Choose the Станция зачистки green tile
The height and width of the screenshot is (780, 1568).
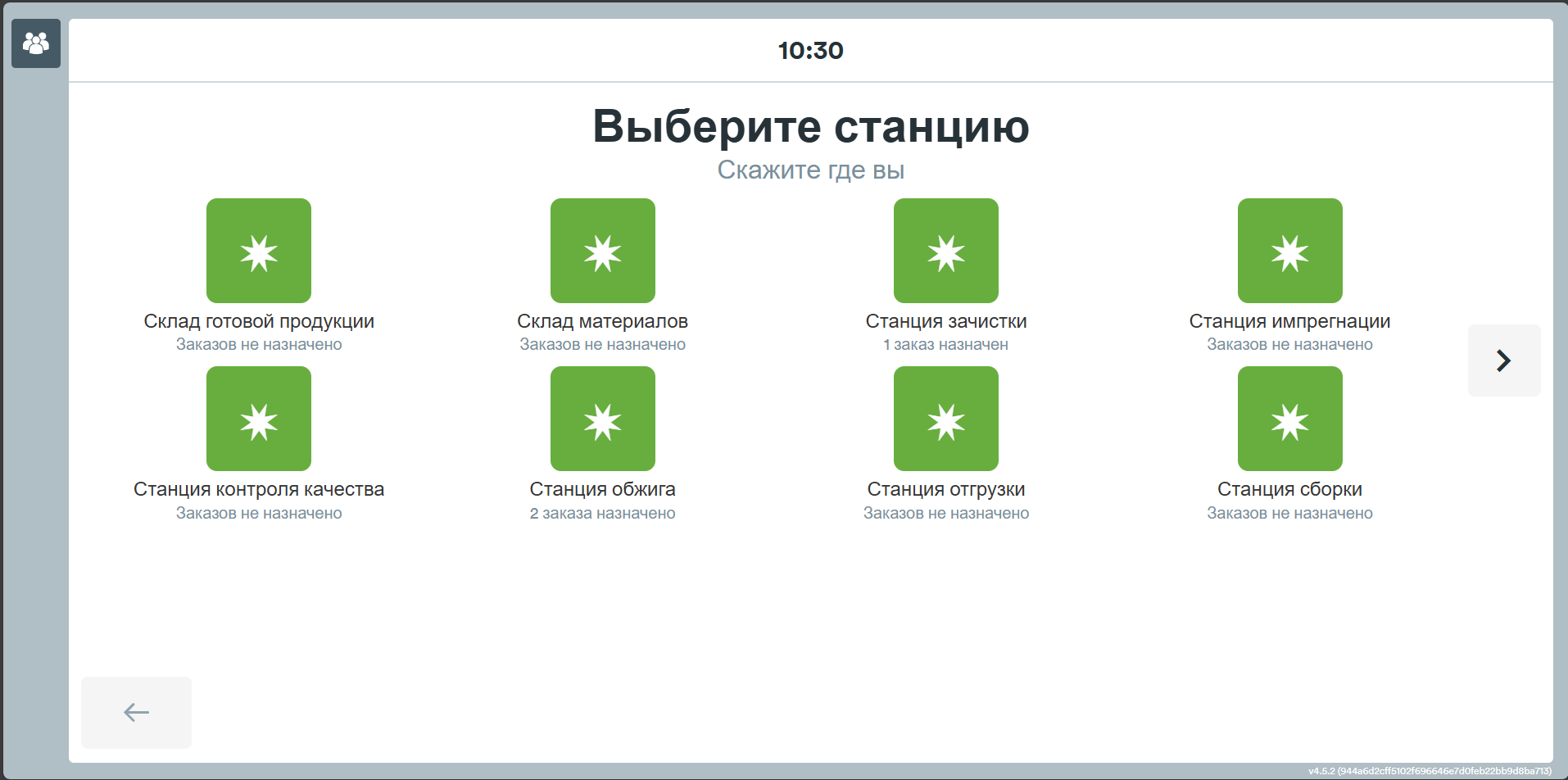pos(946,251)
